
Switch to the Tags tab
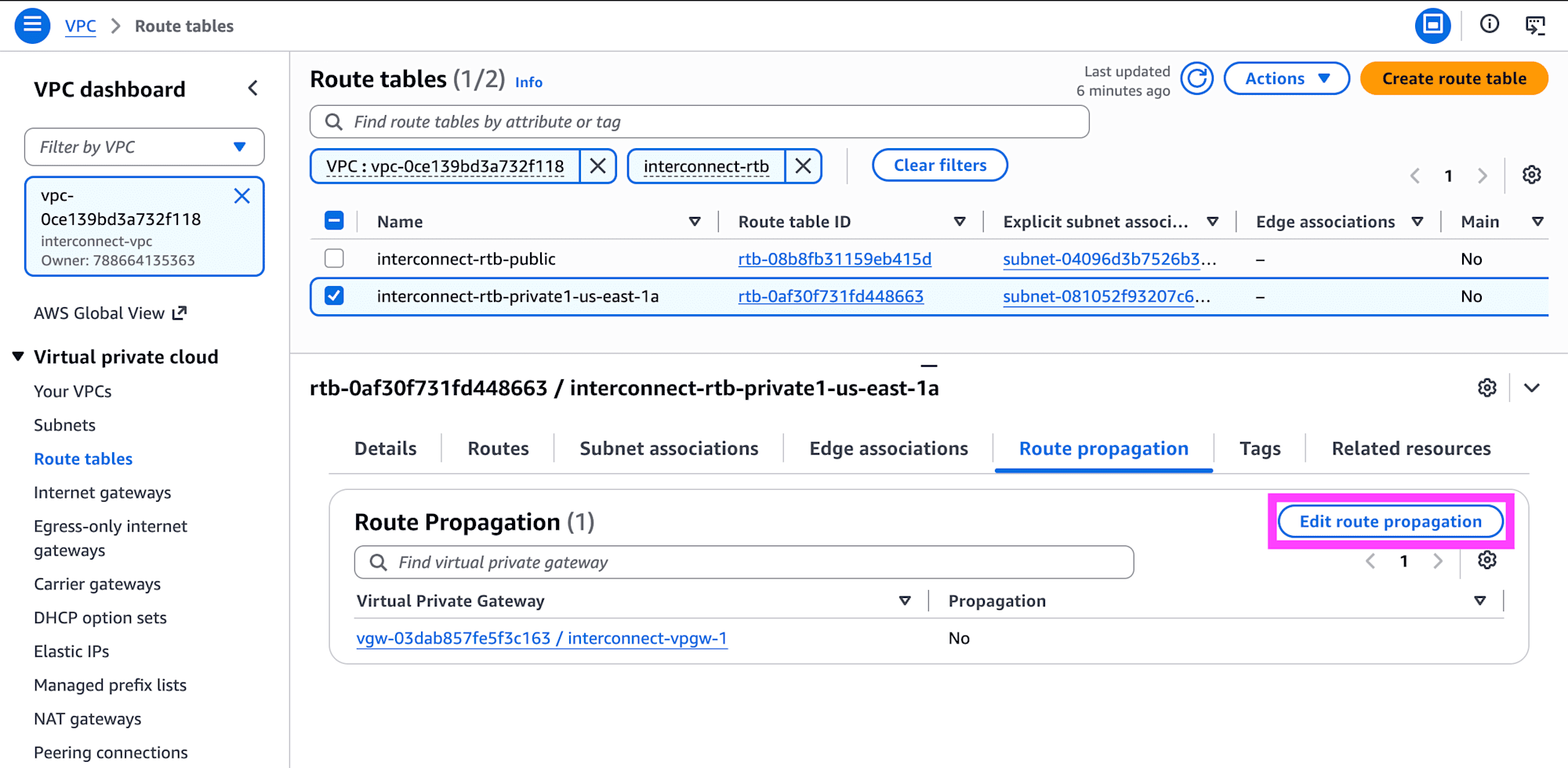[1260, 448]
